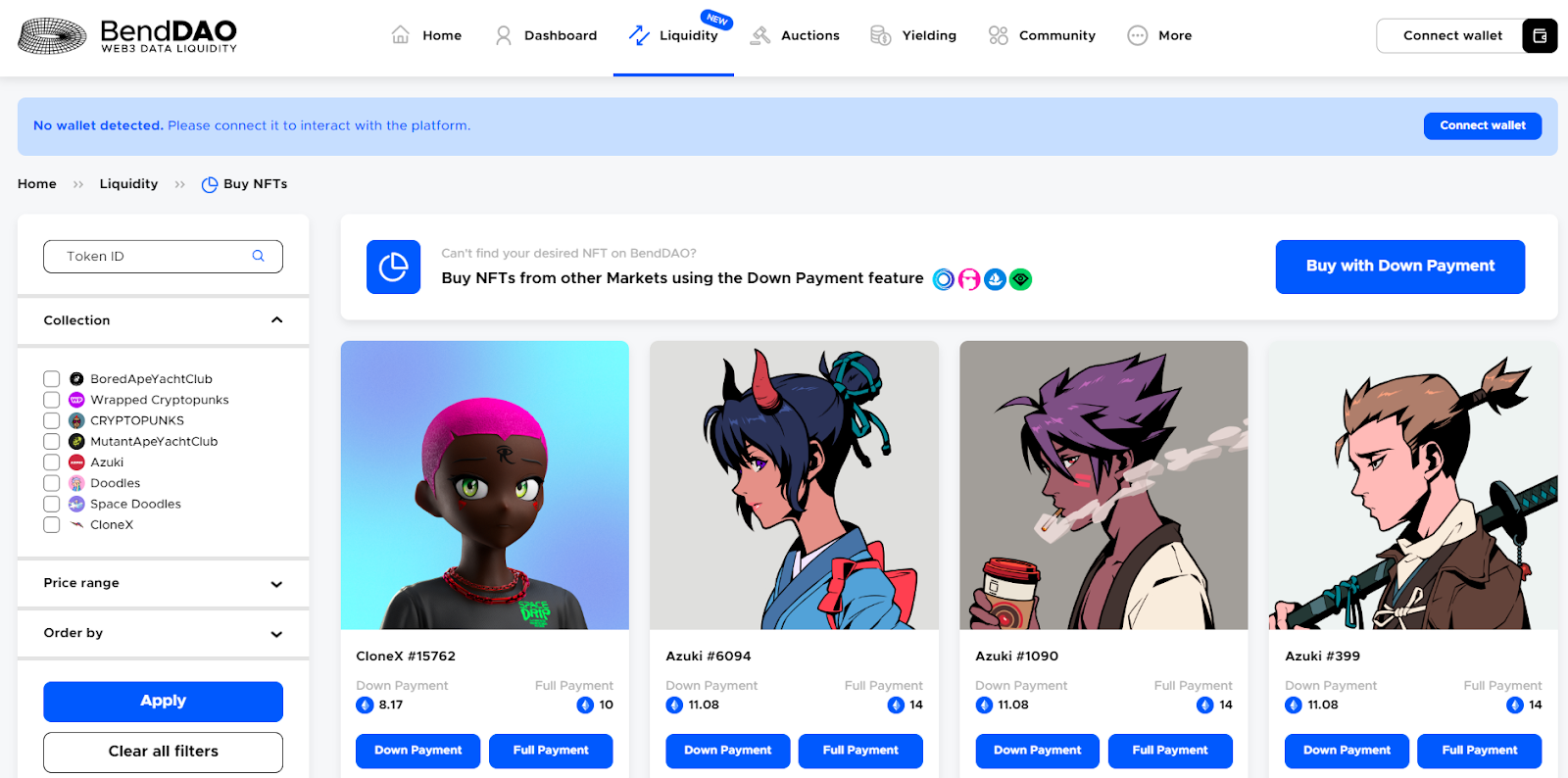This screenshot has width=1568, height=778.
Task: Check the Wrapped Cryptopunks checkbox
Action: tap(52, 400)
